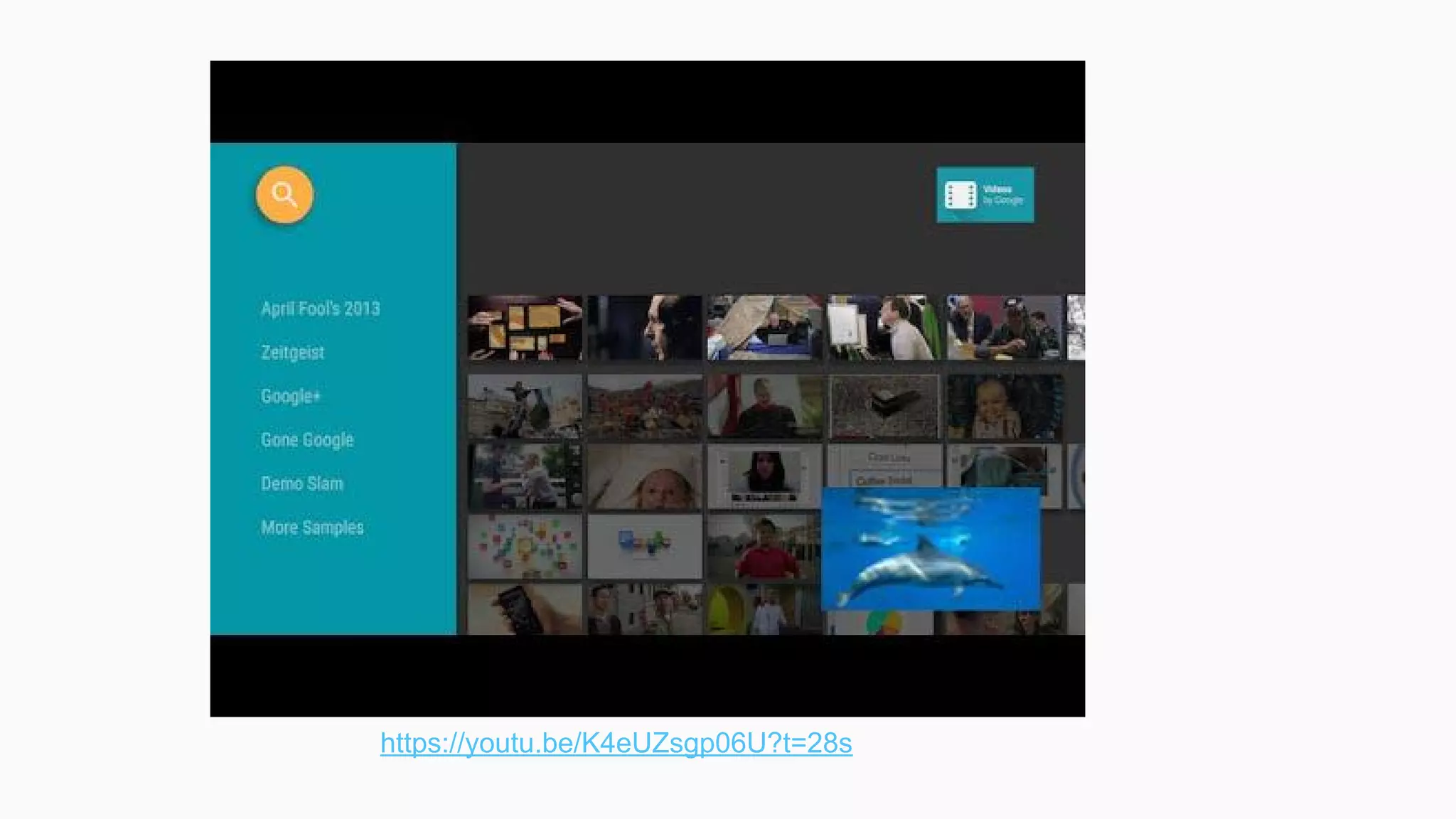Click the Videos by Google badge
This screenshot has width=1456, height=819.
click(x=985, y=195)
